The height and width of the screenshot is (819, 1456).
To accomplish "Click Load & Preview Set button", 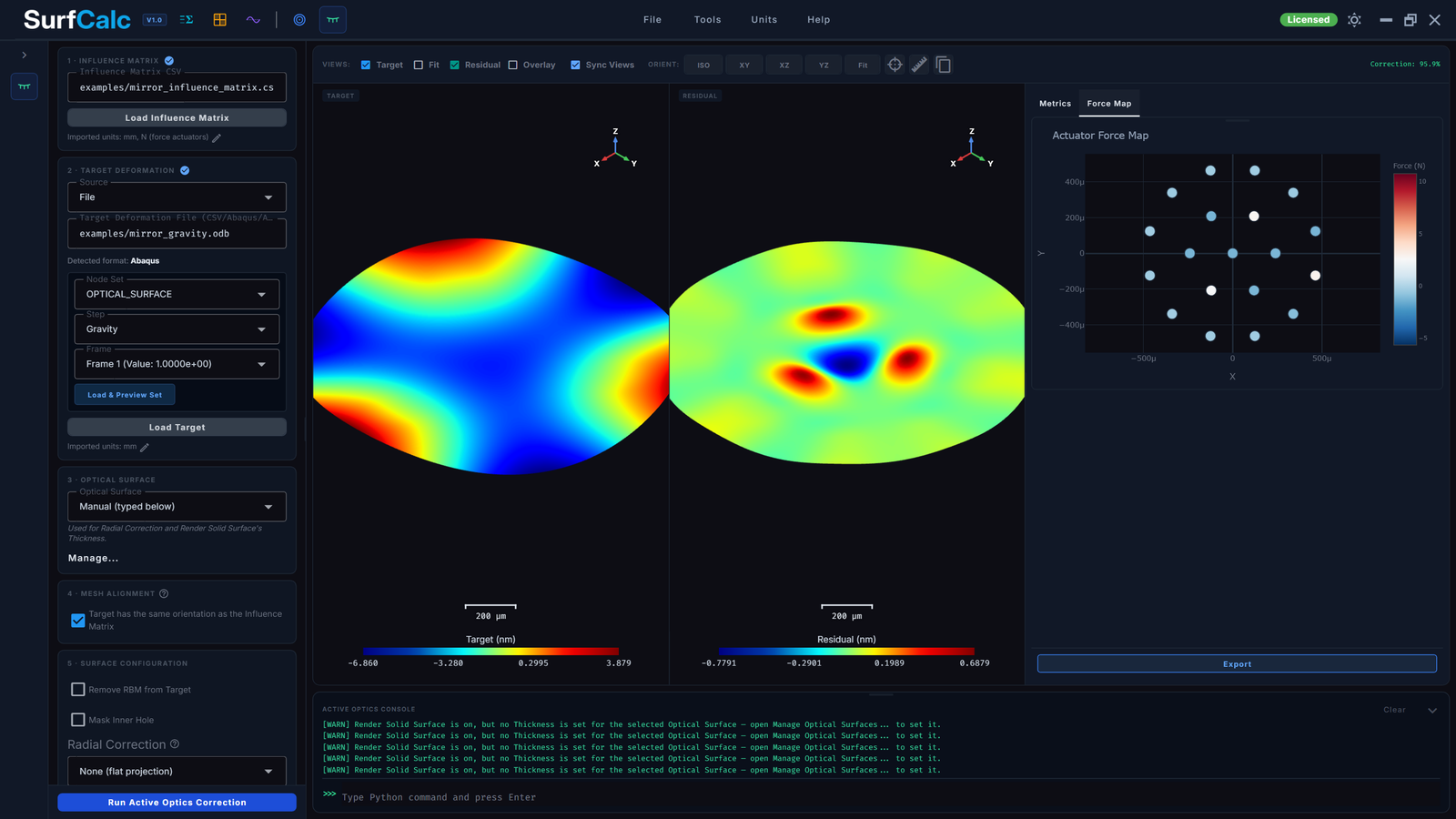I will (125, 395).
